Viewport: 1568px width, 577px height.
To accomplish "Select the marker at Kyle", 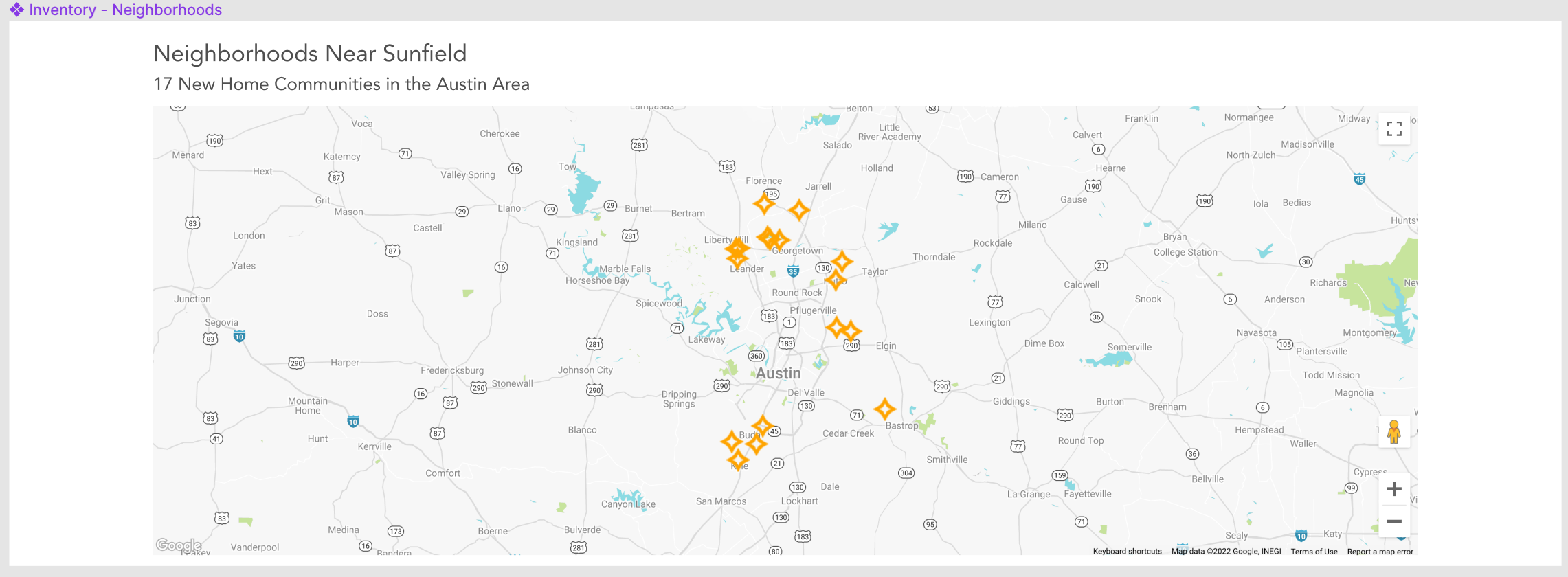I will pyautogui.click(x=738, y=460).
